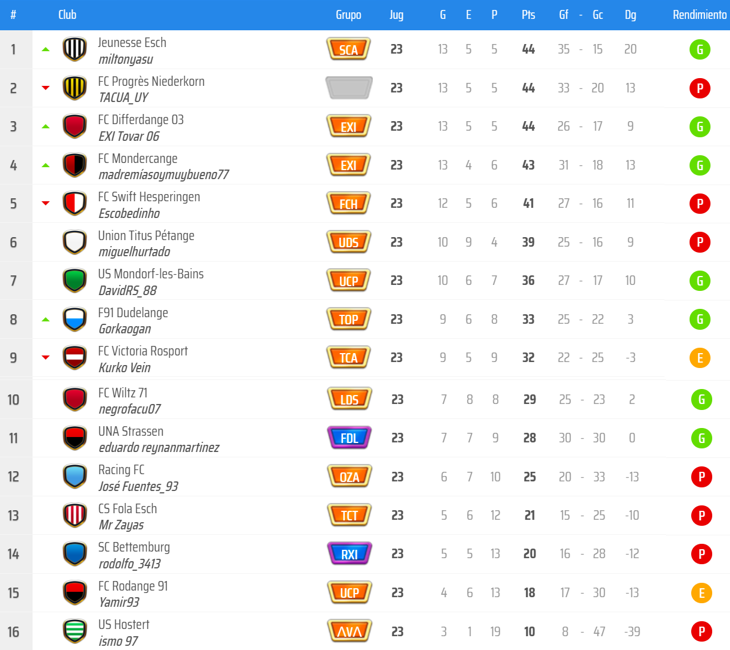Sort by the Rendimiento column header

click(x=700, y=15)
